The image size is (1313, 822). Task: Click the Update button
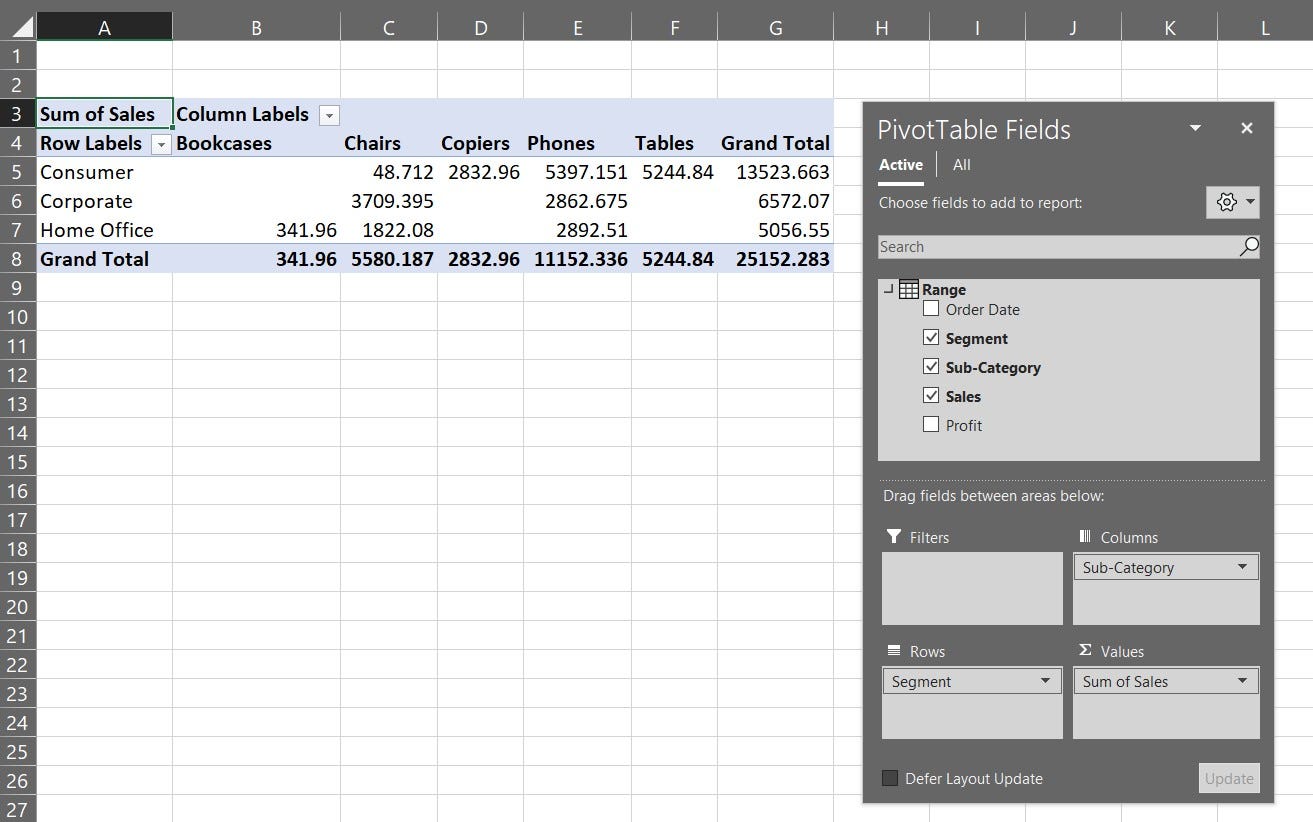tap(1229, 778)
